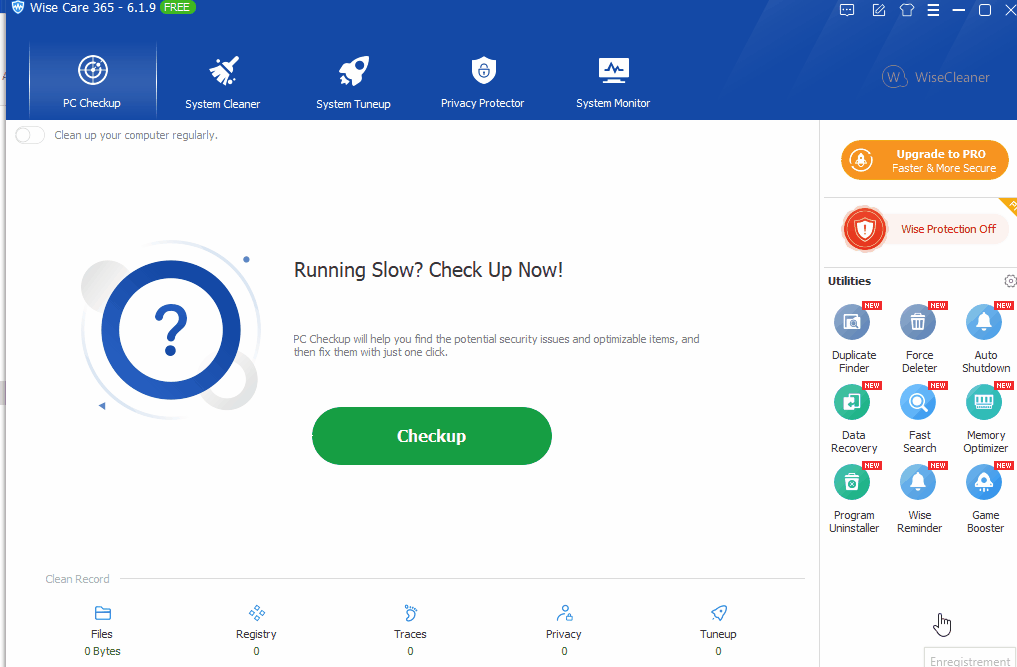Launch Program Uninstaller utility
This screenshot has width=1017, height=667.
coord(854,499)
